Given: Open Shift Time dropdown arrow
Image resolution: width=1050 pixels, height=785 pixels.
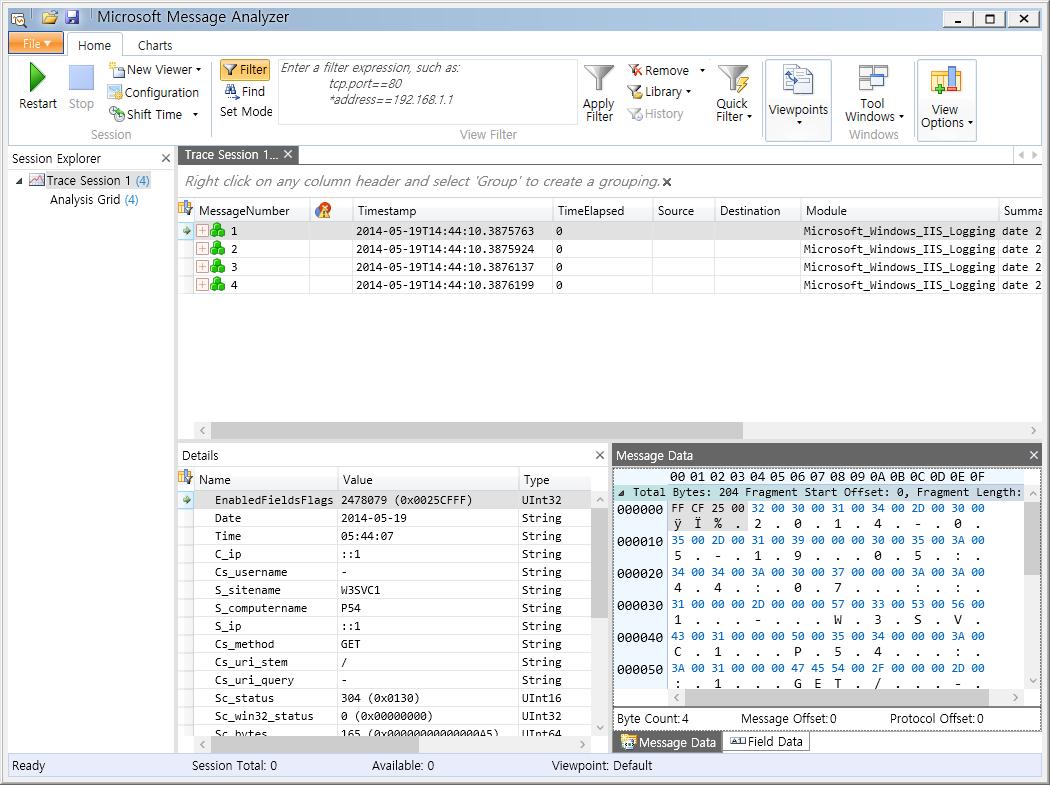Looking at the screenshot, I should [x=196, y=115].
